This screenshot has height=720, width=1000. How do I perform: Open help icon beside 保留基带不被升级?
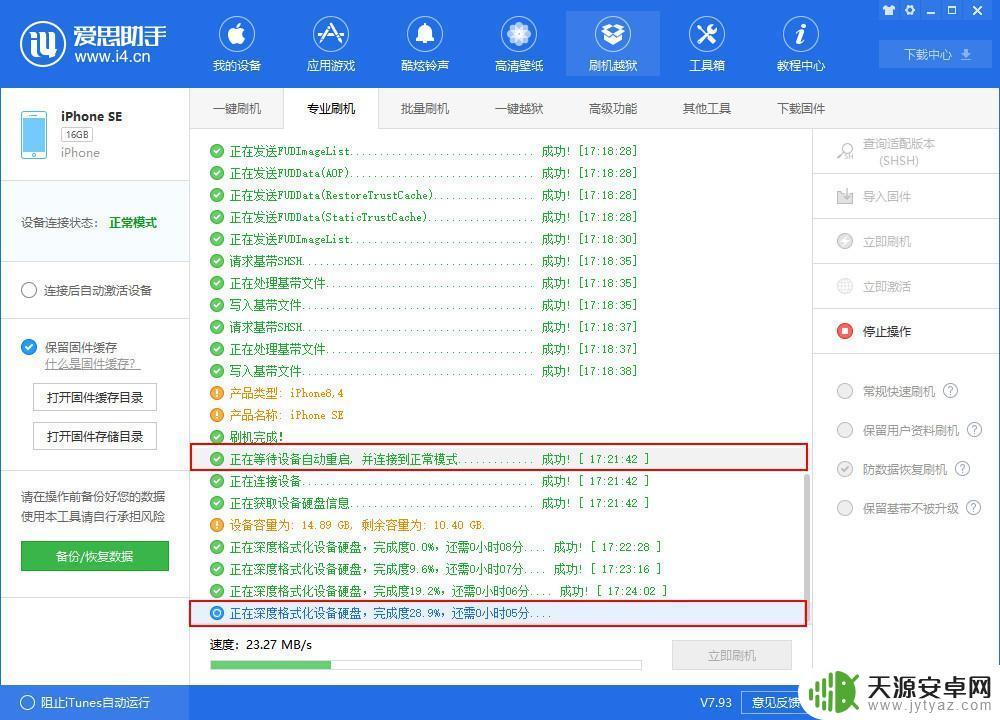(x=973, y=508)
